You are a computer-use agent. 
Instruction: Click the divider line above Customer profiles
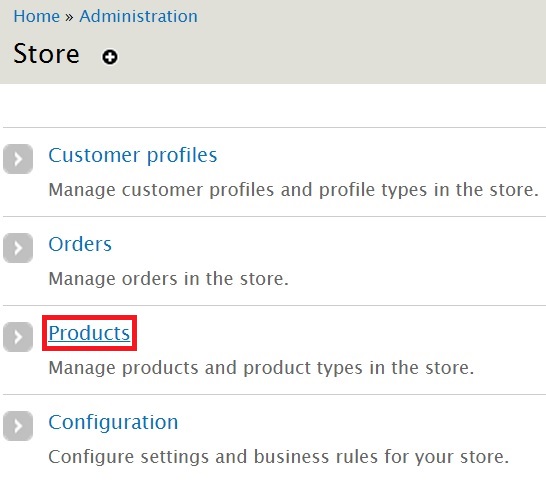pyautogui.click(x=274, y=127)
